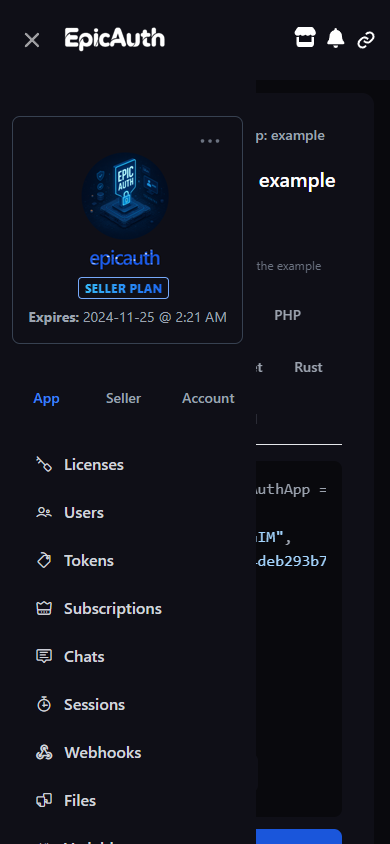390x844 pixels.
Task: Close the sidebar with the X icon
Action: [x=32, y=40]
